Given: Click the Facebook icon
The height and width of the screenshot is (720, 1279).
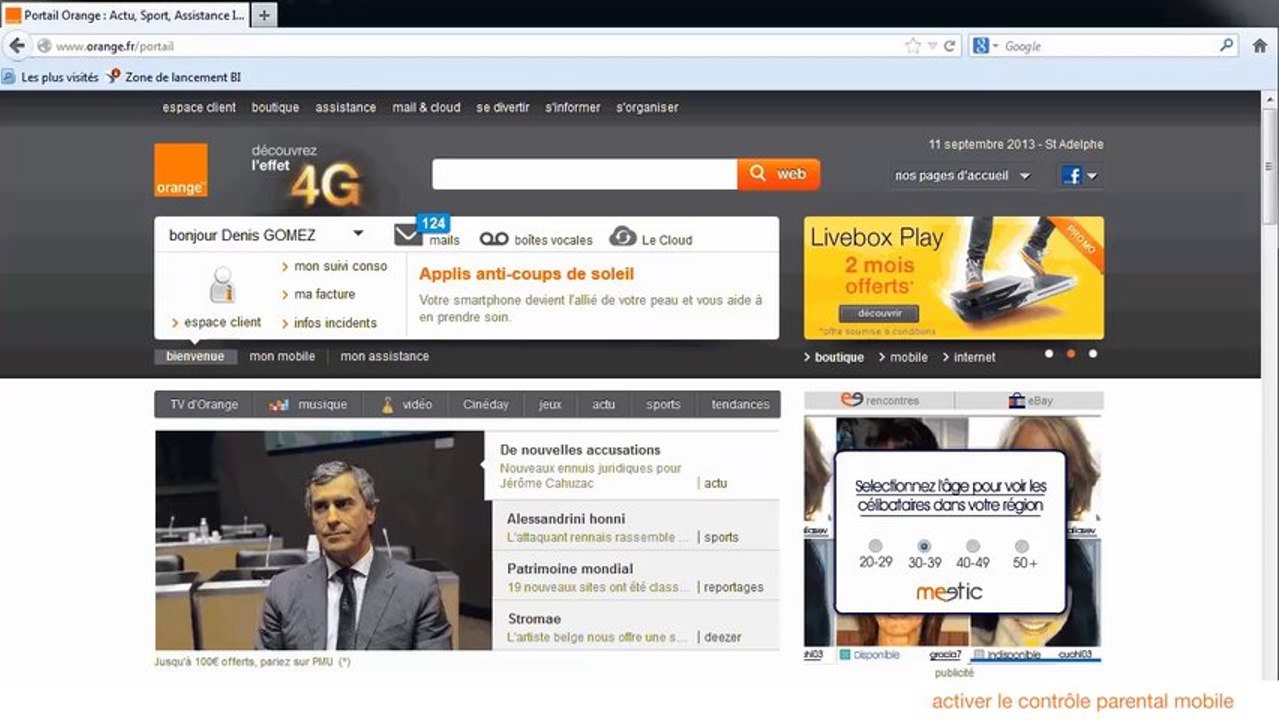Looking at the screenshot, I should (1072, 176).
